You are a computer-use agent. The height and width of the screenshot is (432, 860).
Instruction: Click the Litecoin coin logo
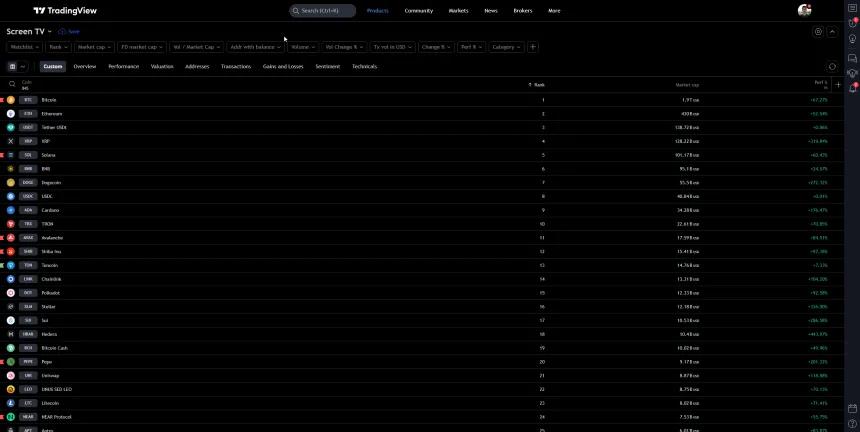click(x=10, y=403)
